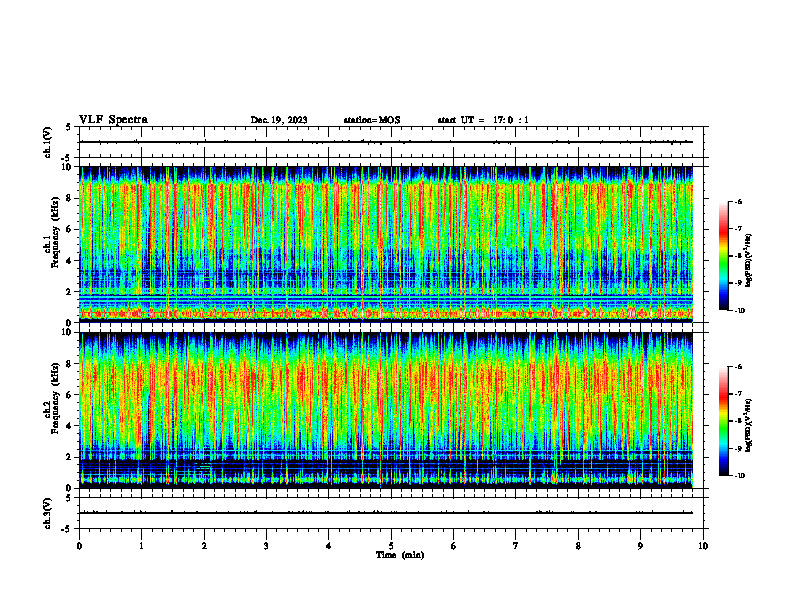
Task: Click the time axis tick label "8"
Action: [578, 546]
